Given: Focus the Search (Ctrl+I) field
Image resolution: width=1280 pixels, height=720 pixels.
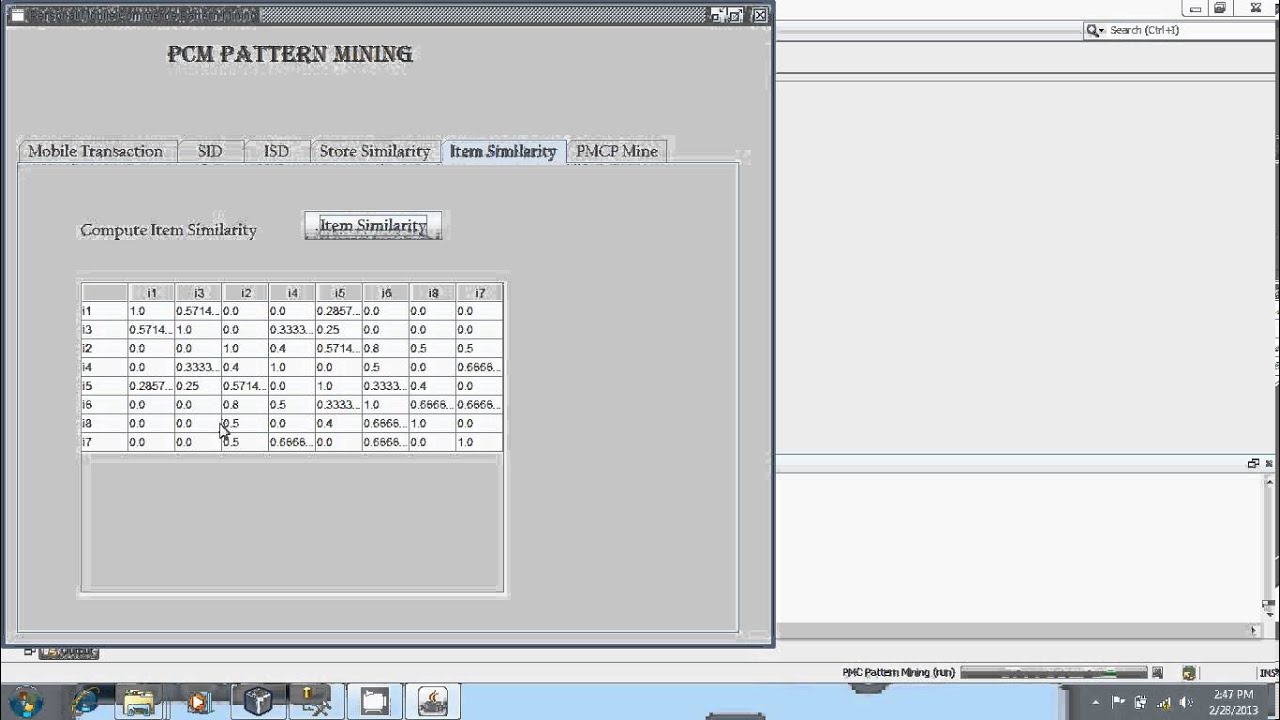Looking at the screenshot, I should point(1180,30).
